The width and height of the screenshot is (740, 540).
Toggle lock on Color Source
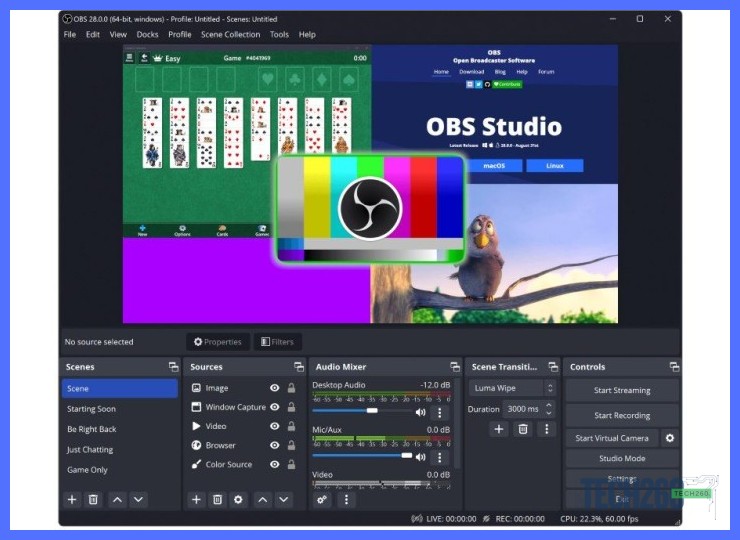pos(292,464)
